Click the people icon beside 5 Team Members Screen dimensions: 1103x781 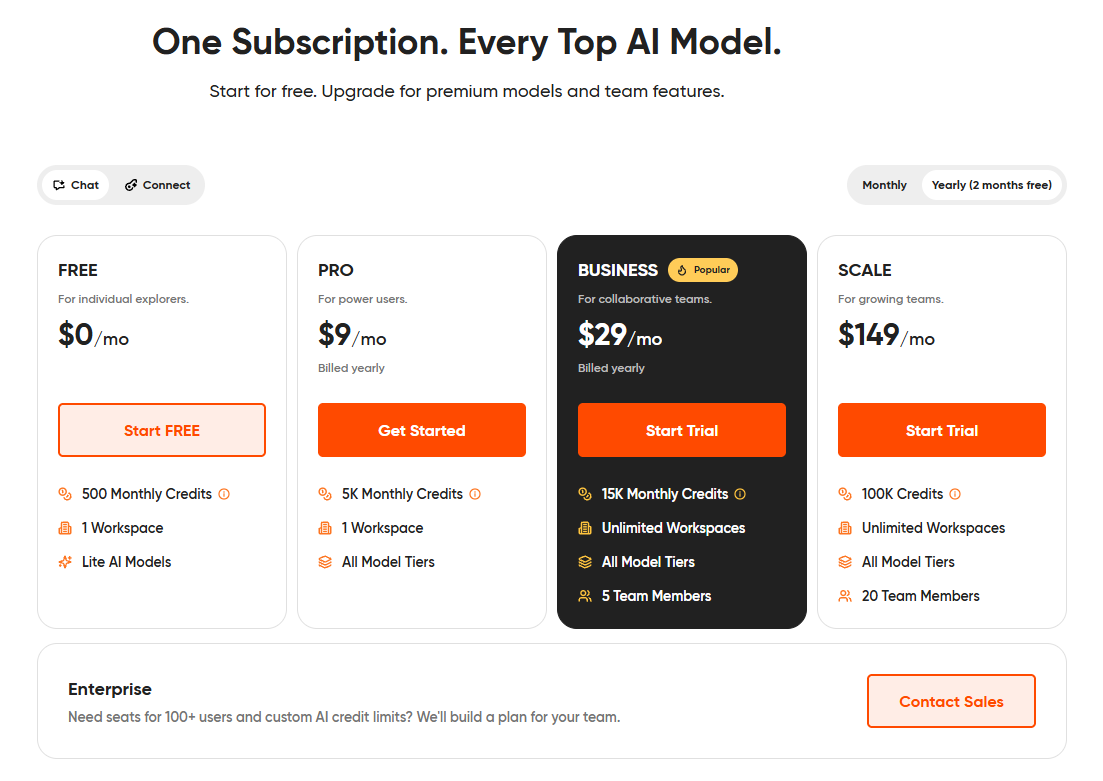pos(584,595)
